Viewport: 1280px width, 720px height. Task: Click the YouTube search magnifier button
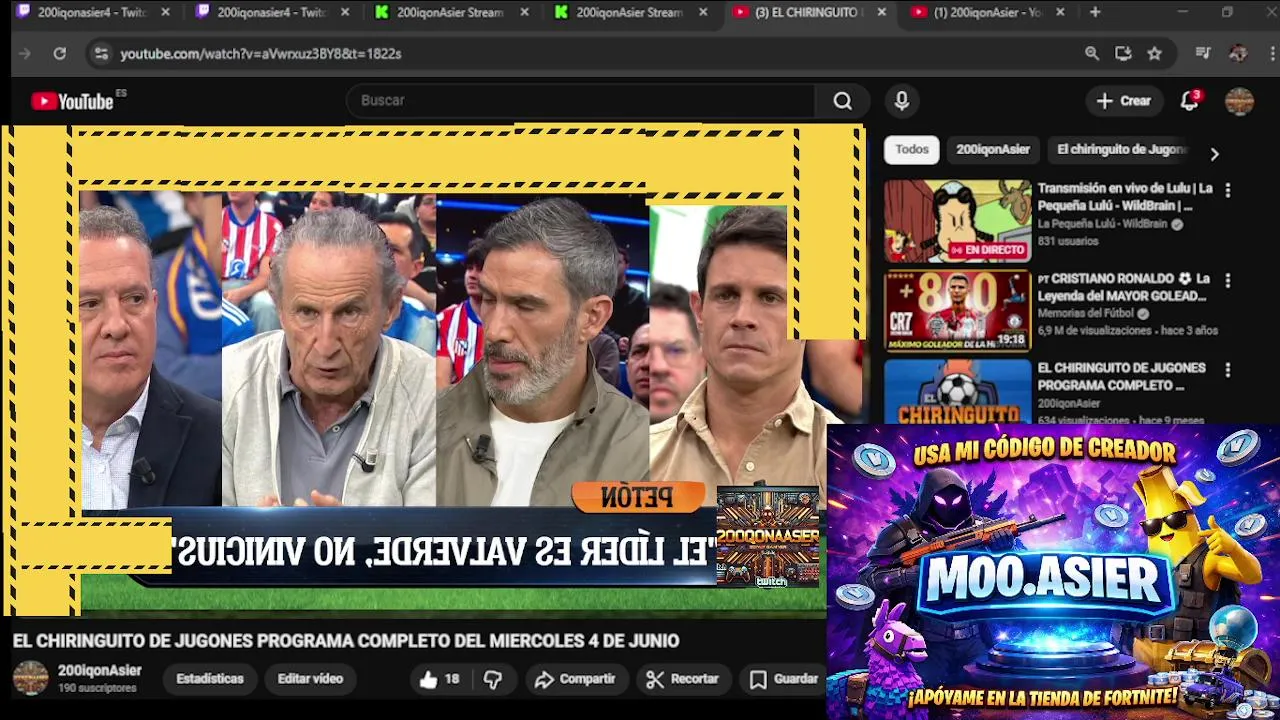pos(843,100)
